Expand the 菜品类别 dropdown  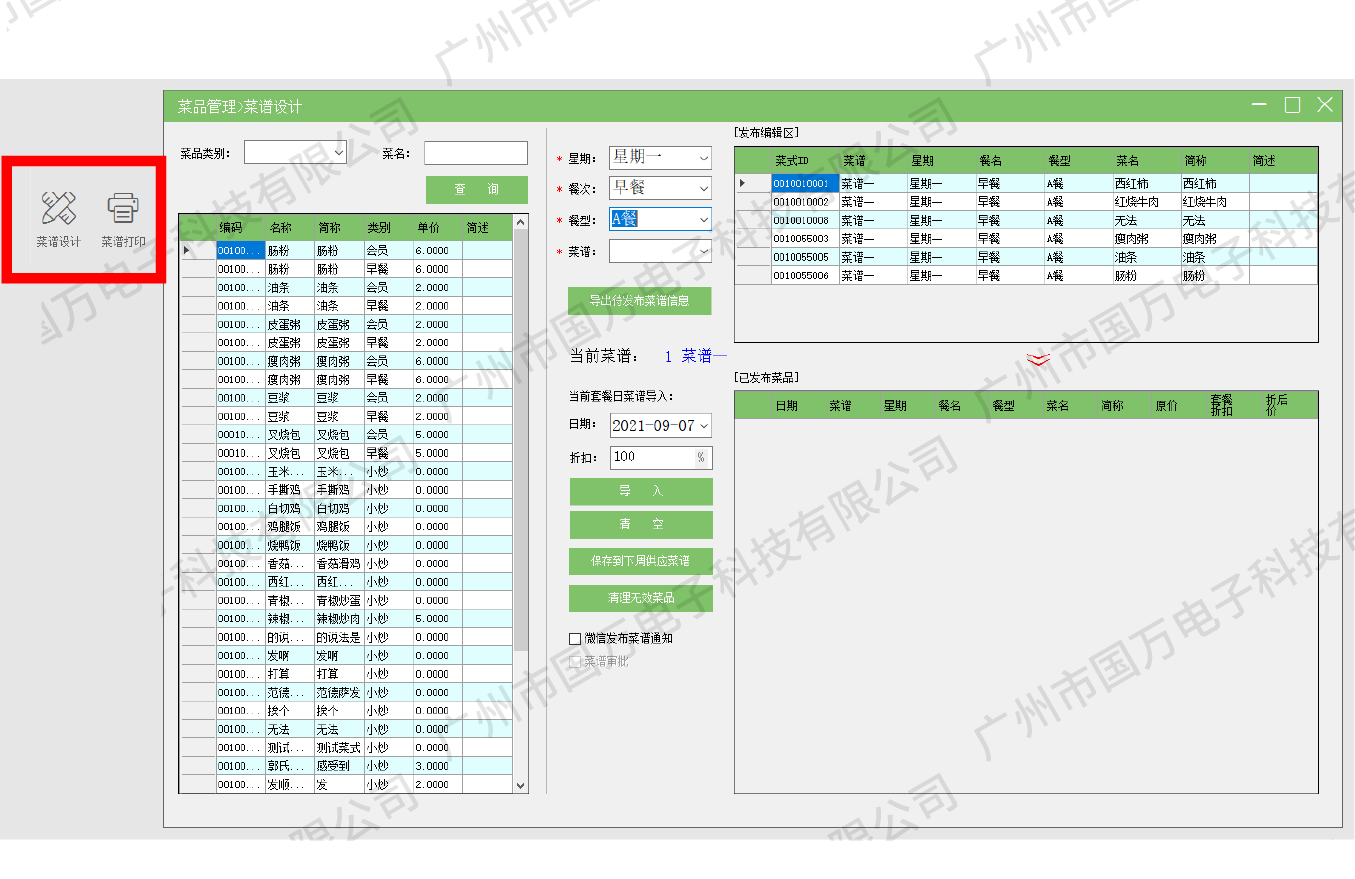pyautogui.click(x=338, y=153)
